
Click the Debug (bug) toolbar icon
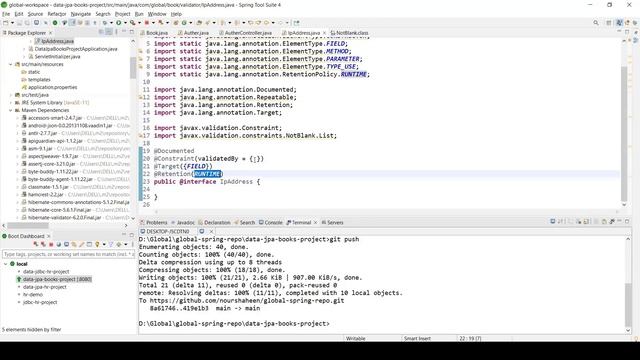(x=104, y=23)
